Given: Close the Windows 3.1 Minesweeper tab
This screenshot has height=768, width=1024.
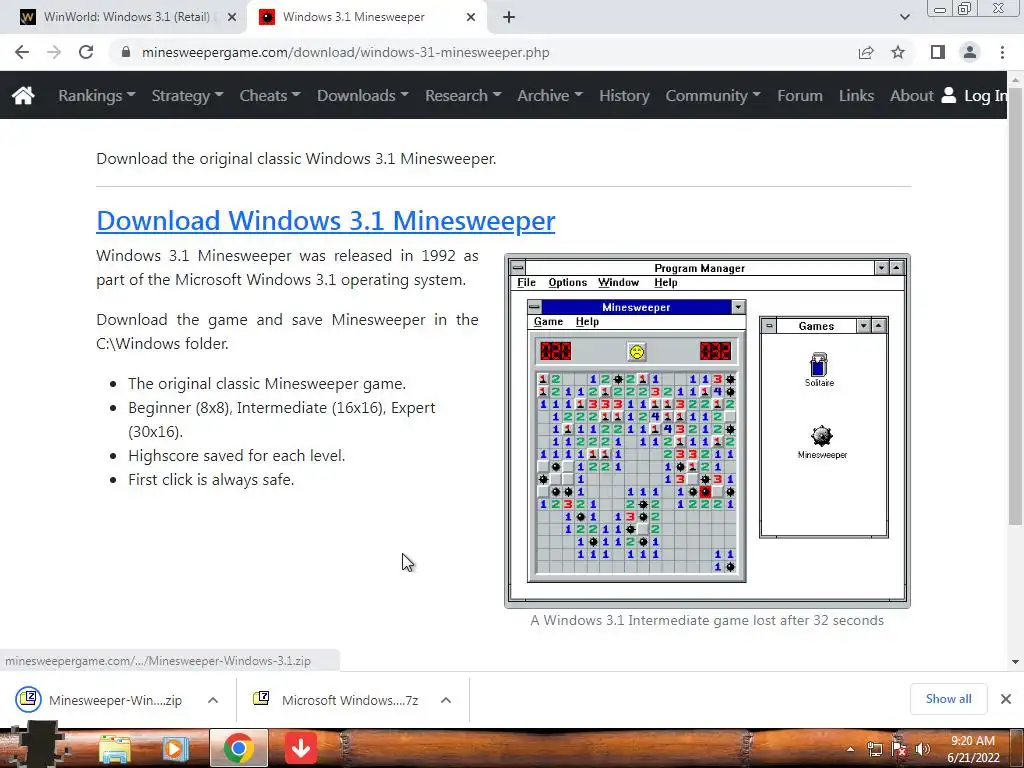Looking at the screenshot, I should click(x=471, y=17).
